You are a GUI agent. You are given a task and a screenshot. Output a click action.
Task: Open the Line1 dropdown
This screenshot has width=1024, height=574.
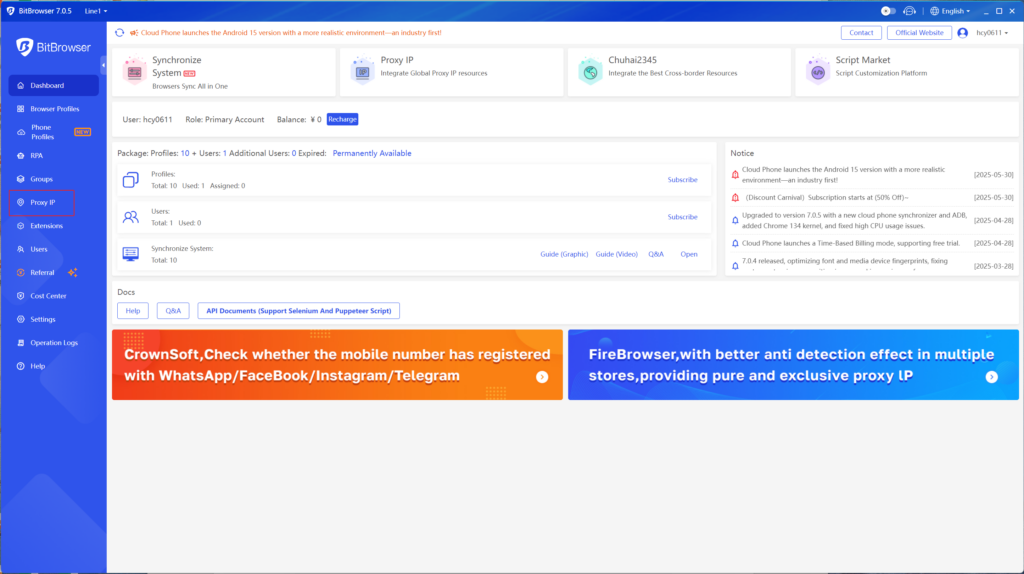click(95, 11)
